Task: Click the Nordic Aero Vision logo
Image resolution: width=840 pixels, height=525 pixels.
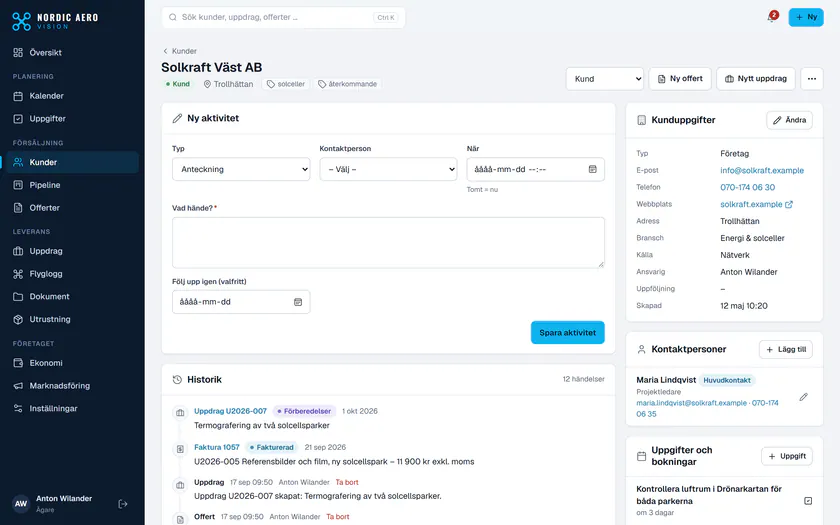Action: [55, 21]
